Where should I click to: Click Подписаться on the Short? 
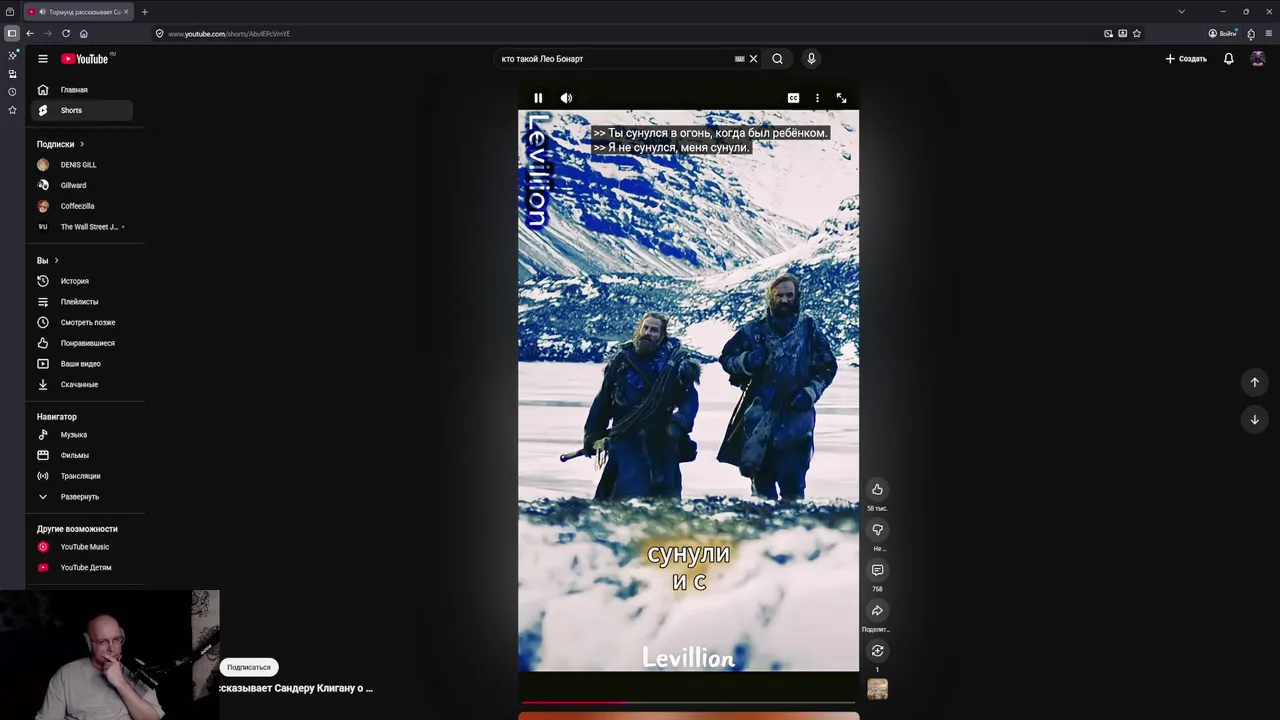[248, 667]
